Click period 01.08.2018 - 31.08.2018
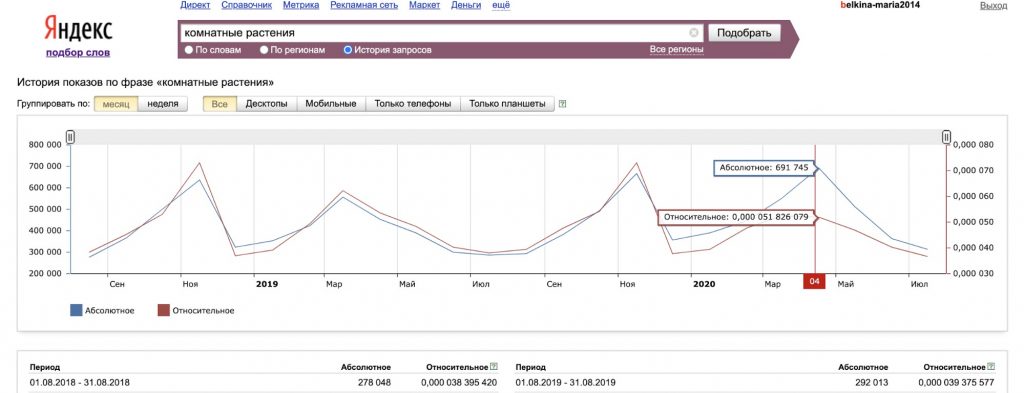This screenshot has height=393, width=1024. point(80,383)
